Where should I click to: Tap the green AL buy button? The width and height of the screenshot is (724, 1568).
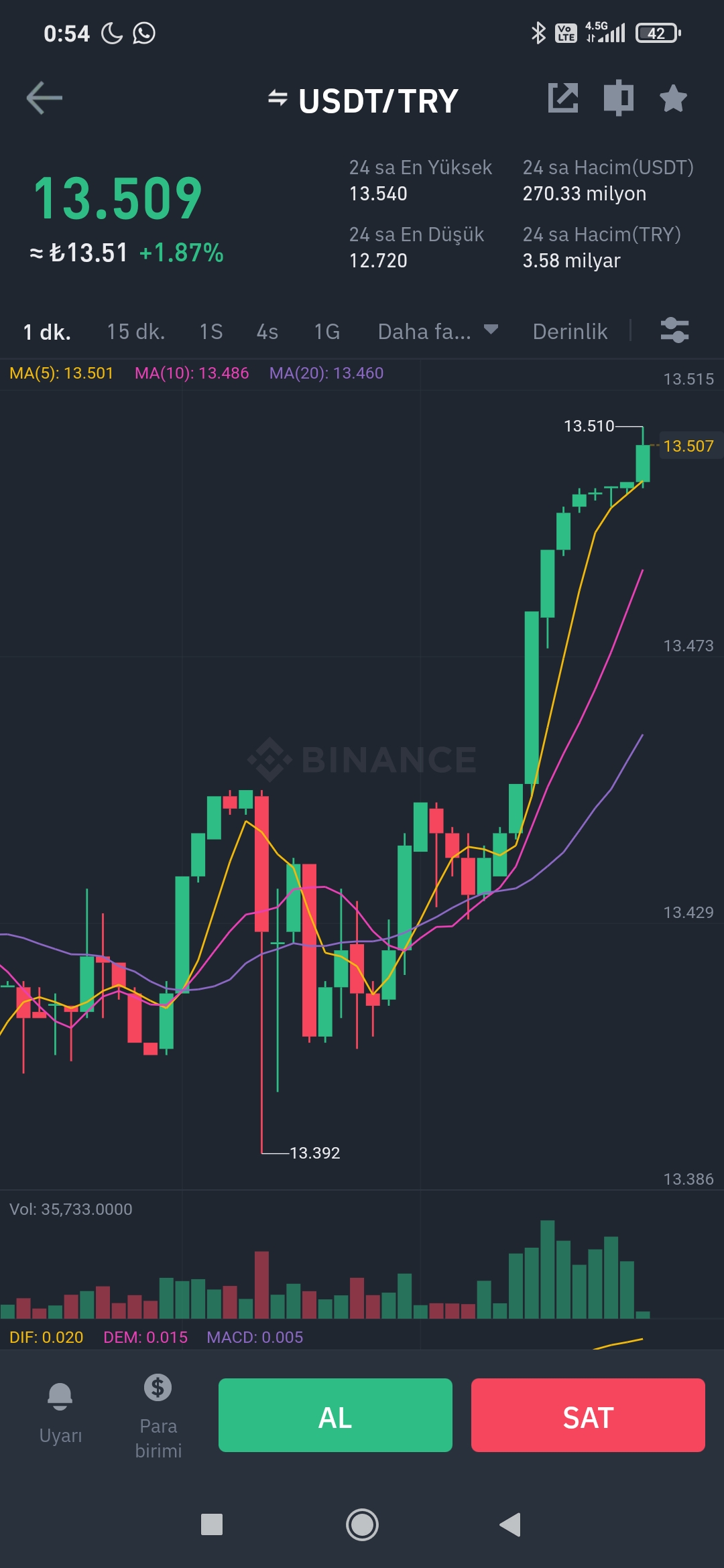335,1415
